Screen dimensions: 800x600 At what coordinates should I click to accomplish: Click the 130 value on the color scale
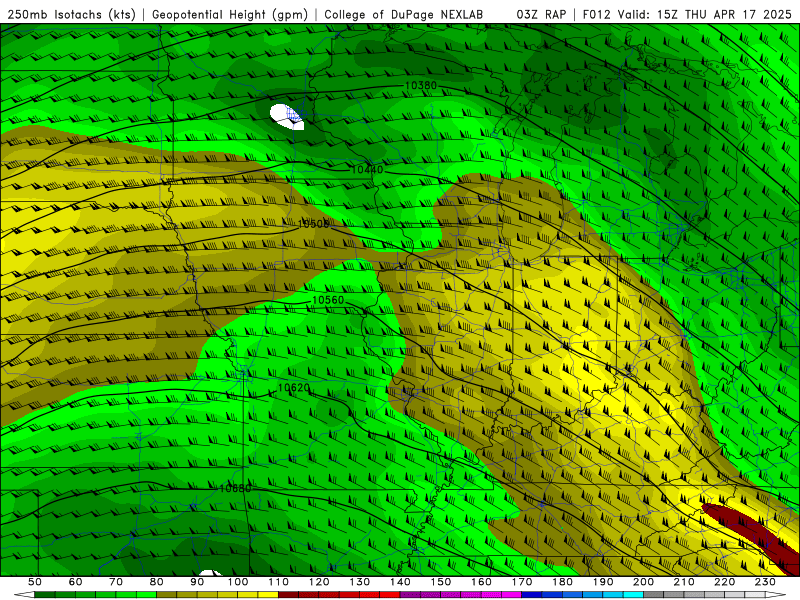click(x=360, y=582)
